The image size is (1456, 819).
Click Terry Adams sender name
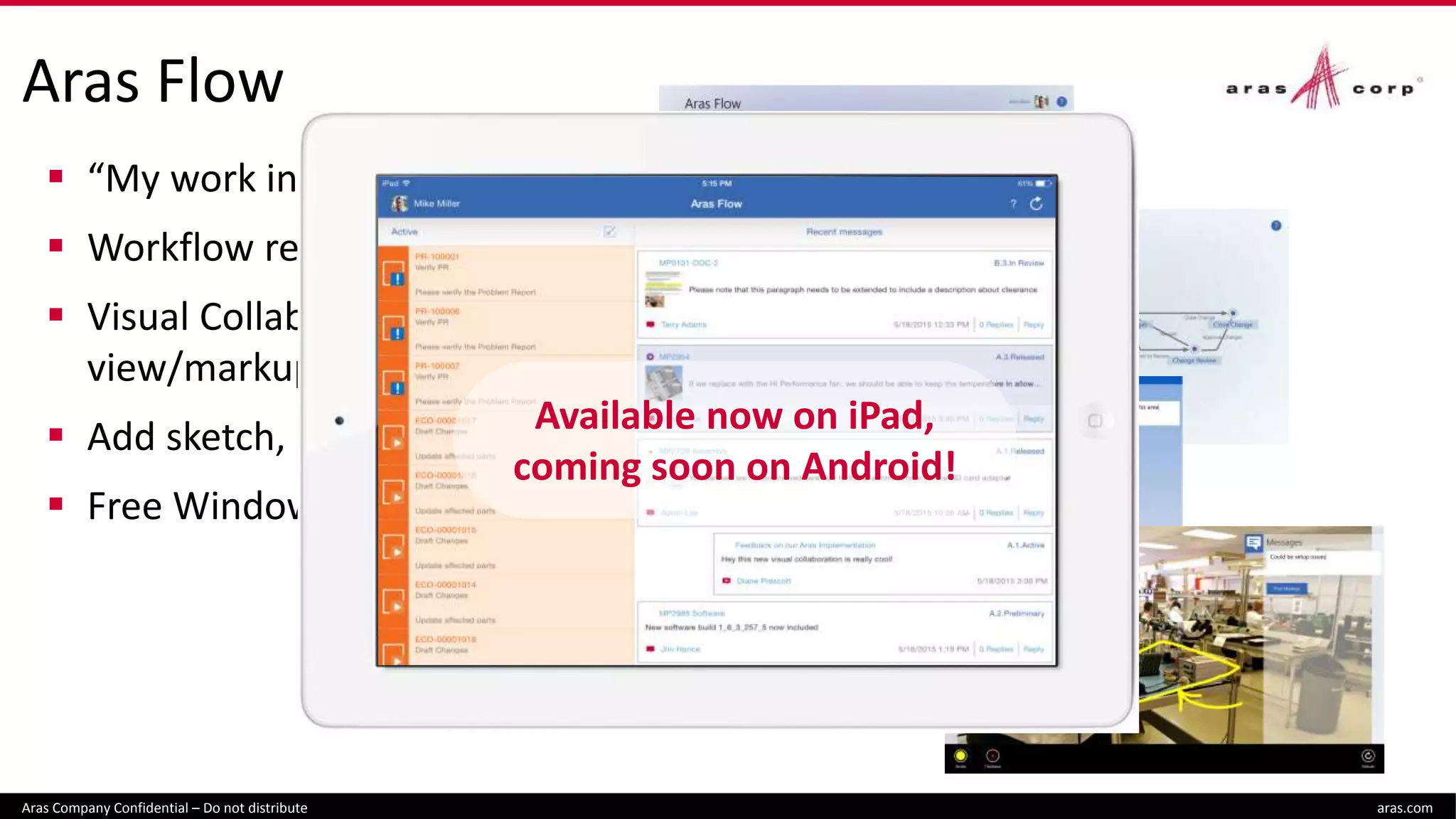coord(684,325)
